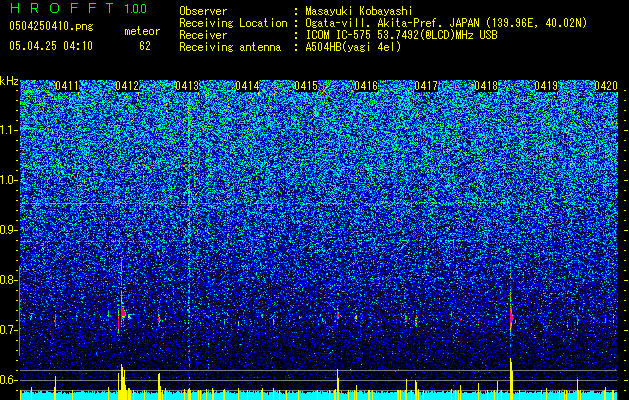
Task: Select the filename 0504250410.png
Action: 51,27
